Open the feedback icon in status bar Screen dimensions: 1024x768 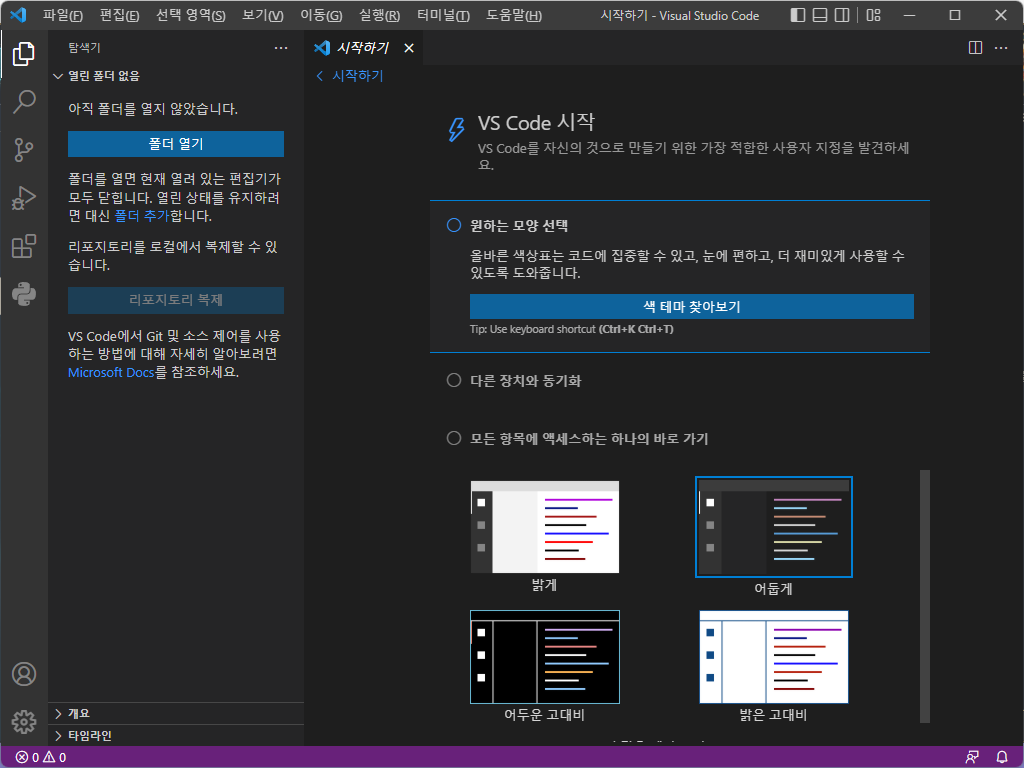click(x=972, y=758)
